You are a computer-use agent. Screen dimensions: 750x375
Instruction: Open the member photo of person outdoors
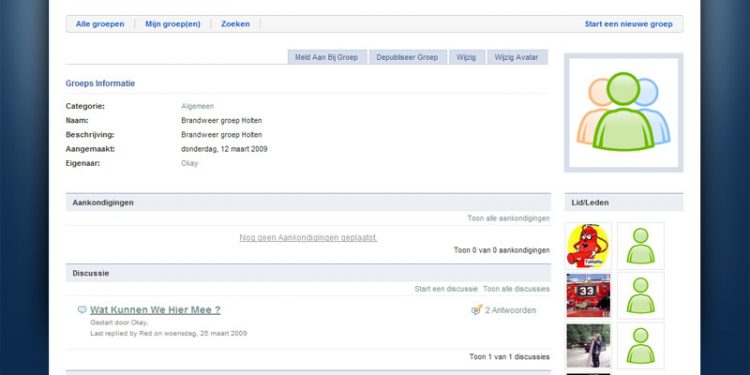(x=588, y=345)
